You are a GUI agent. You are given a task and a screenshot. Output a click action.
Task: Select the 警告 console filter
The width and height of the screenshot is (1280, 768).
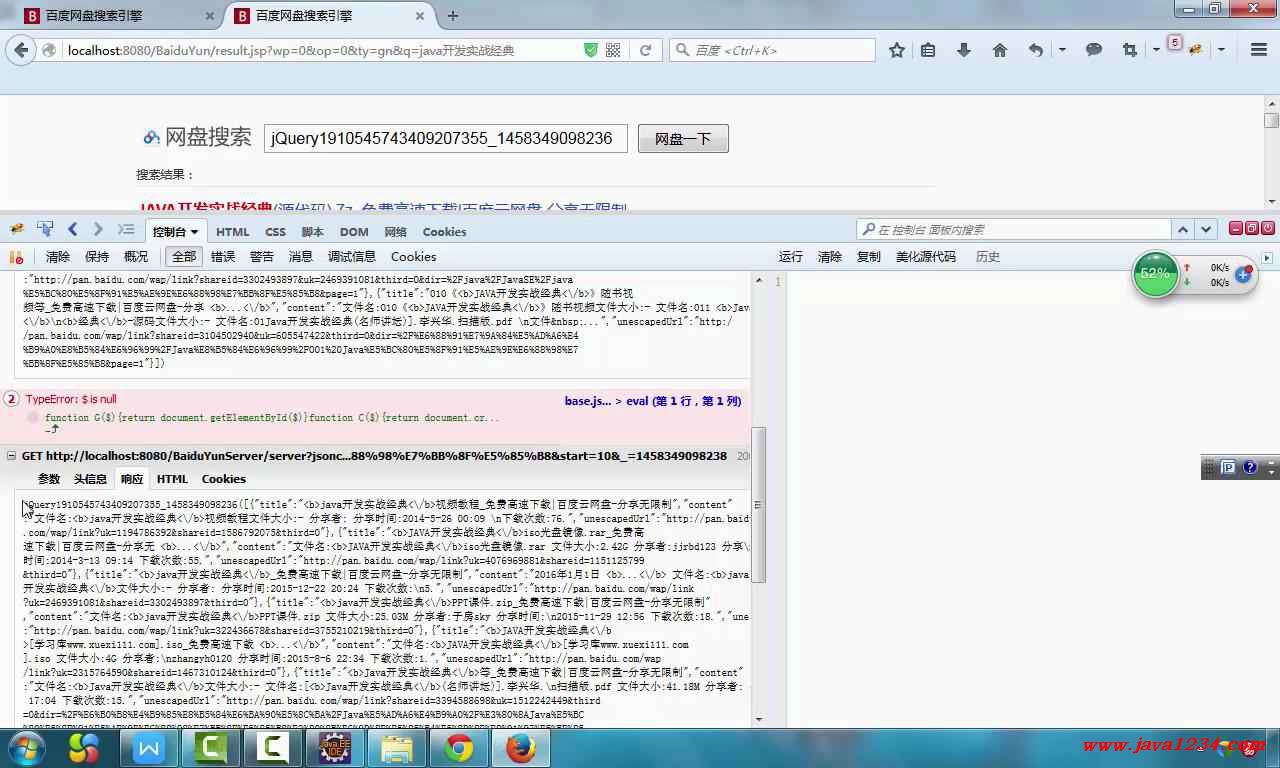(x=262, y=257)
